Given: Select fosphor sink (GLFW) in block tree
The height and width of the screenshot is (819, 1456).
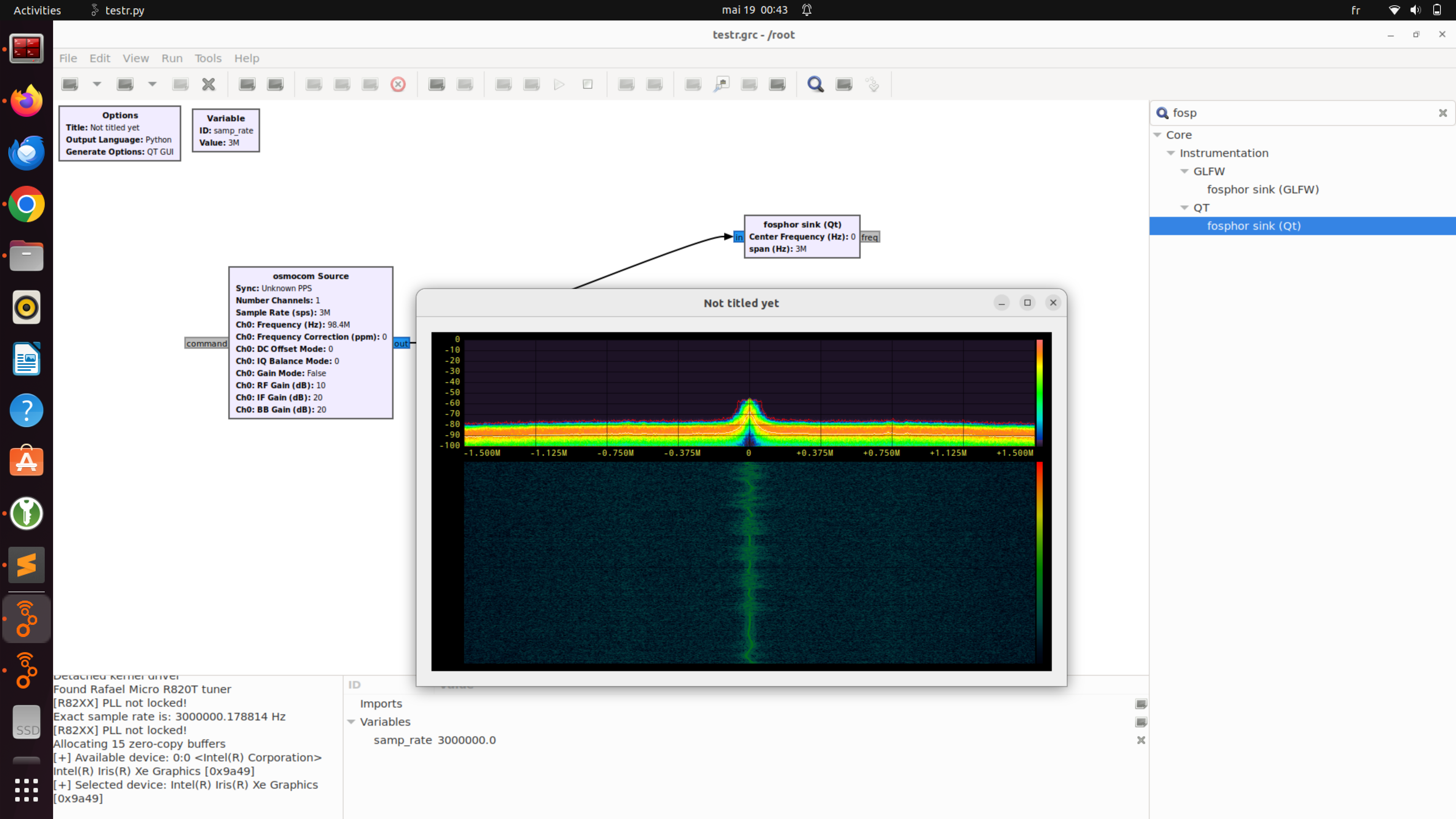Looking at the screenshot, I should (x=1263, y=189).
